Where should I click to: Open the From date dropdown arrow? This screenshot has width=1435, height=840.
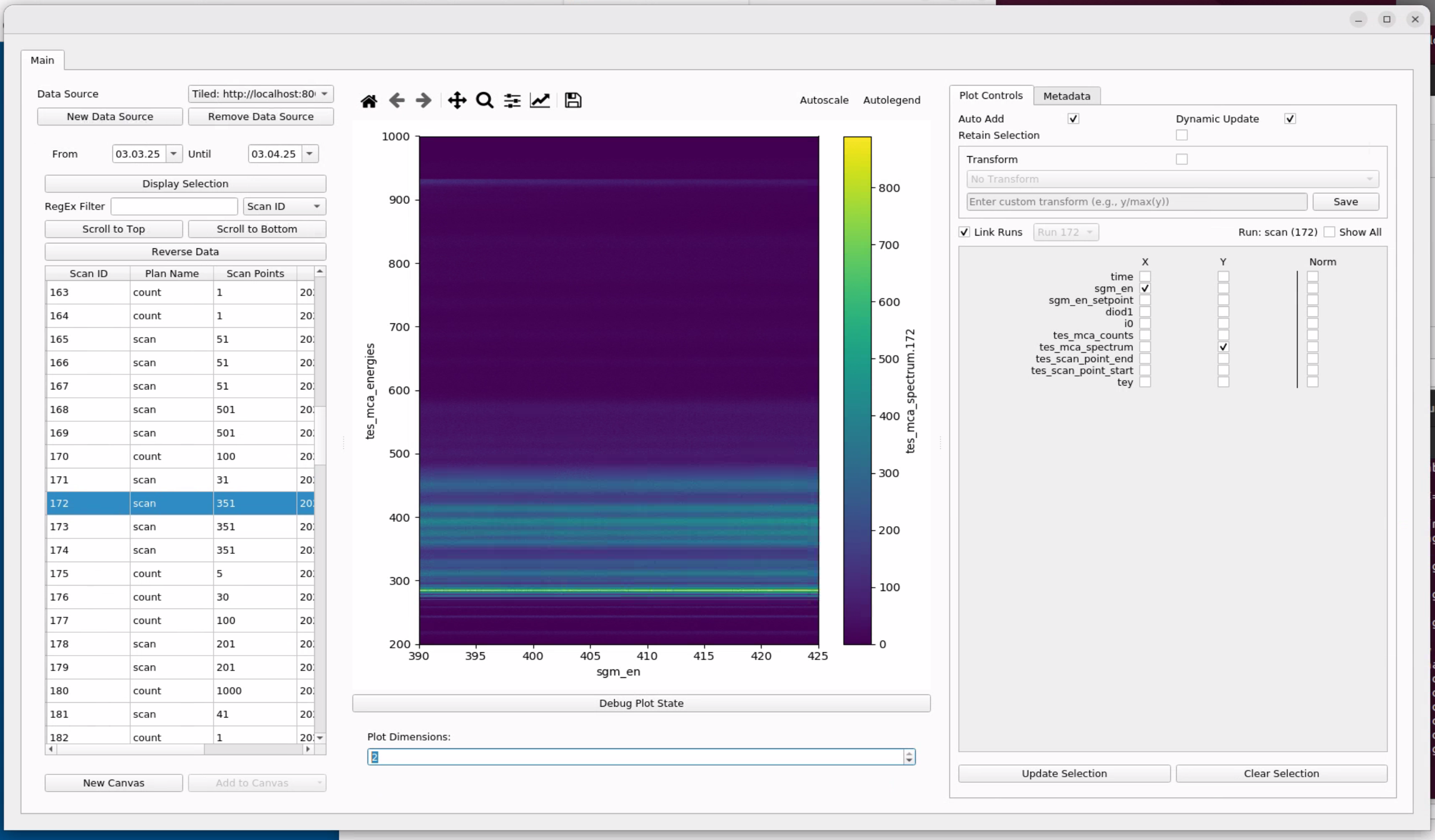tap(174, 154)
